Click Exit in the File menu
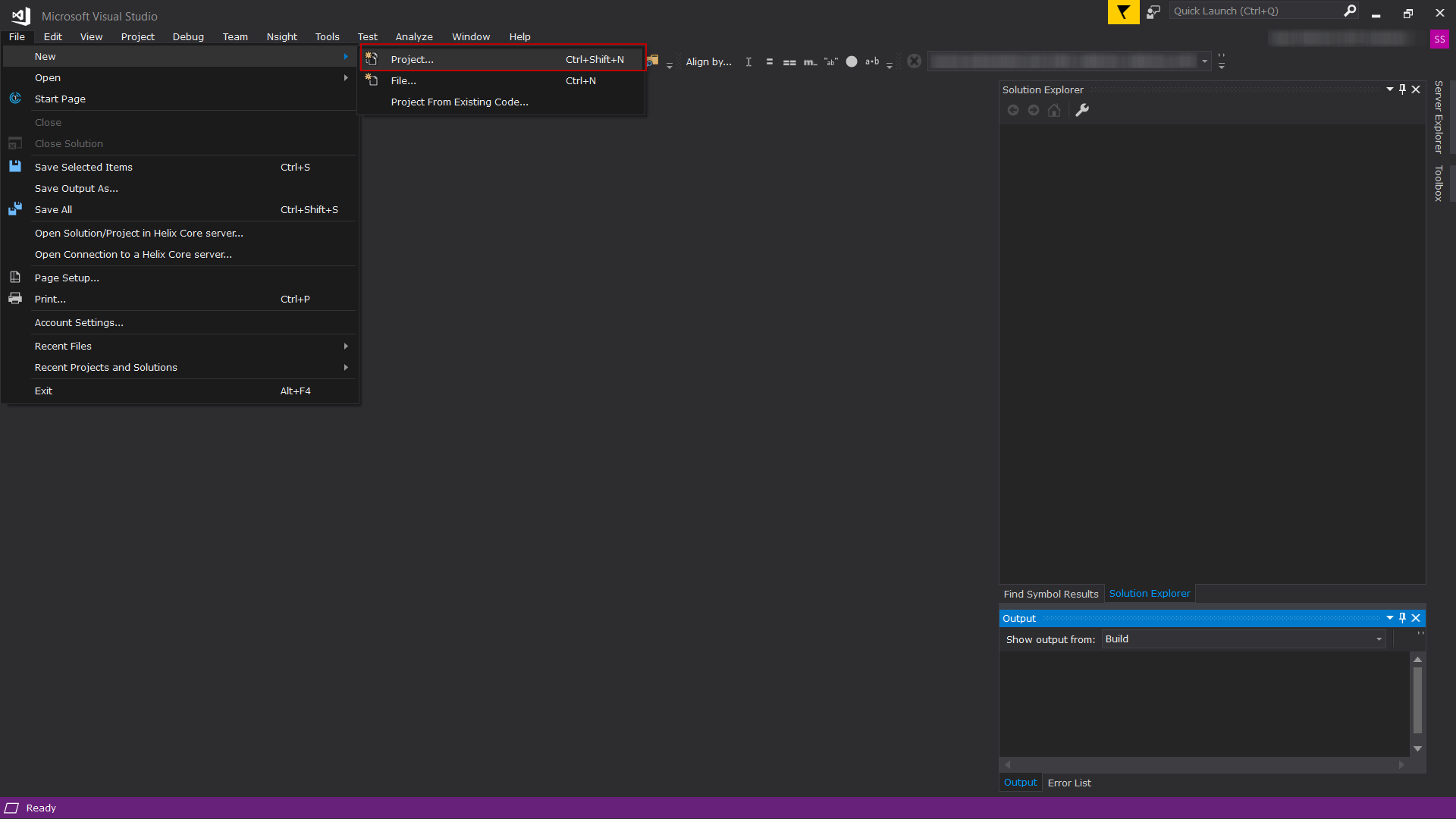 pos(180,391)
